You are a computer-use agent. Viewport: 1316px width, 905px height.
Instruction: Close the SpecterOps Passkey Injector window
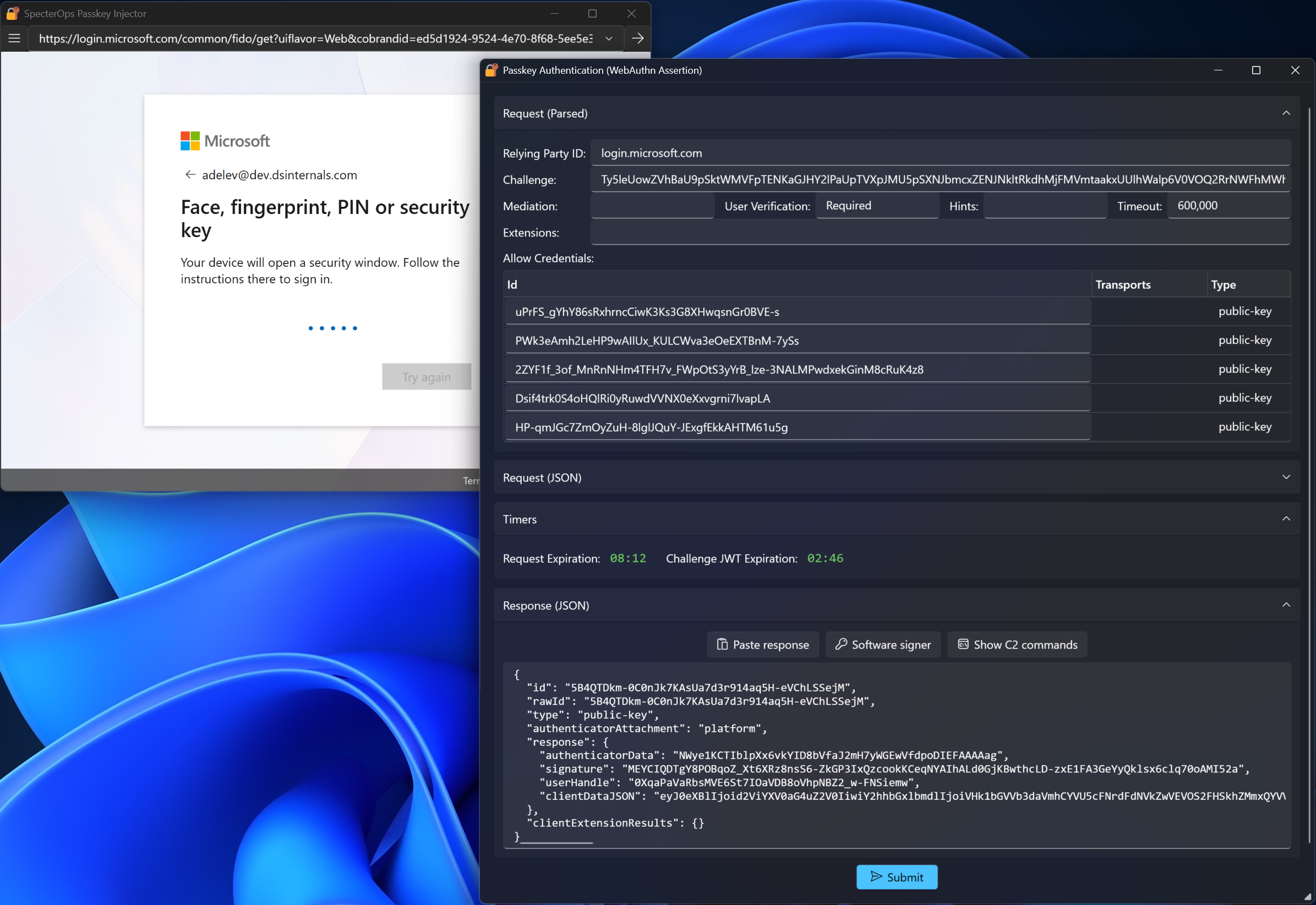(631, 14)
